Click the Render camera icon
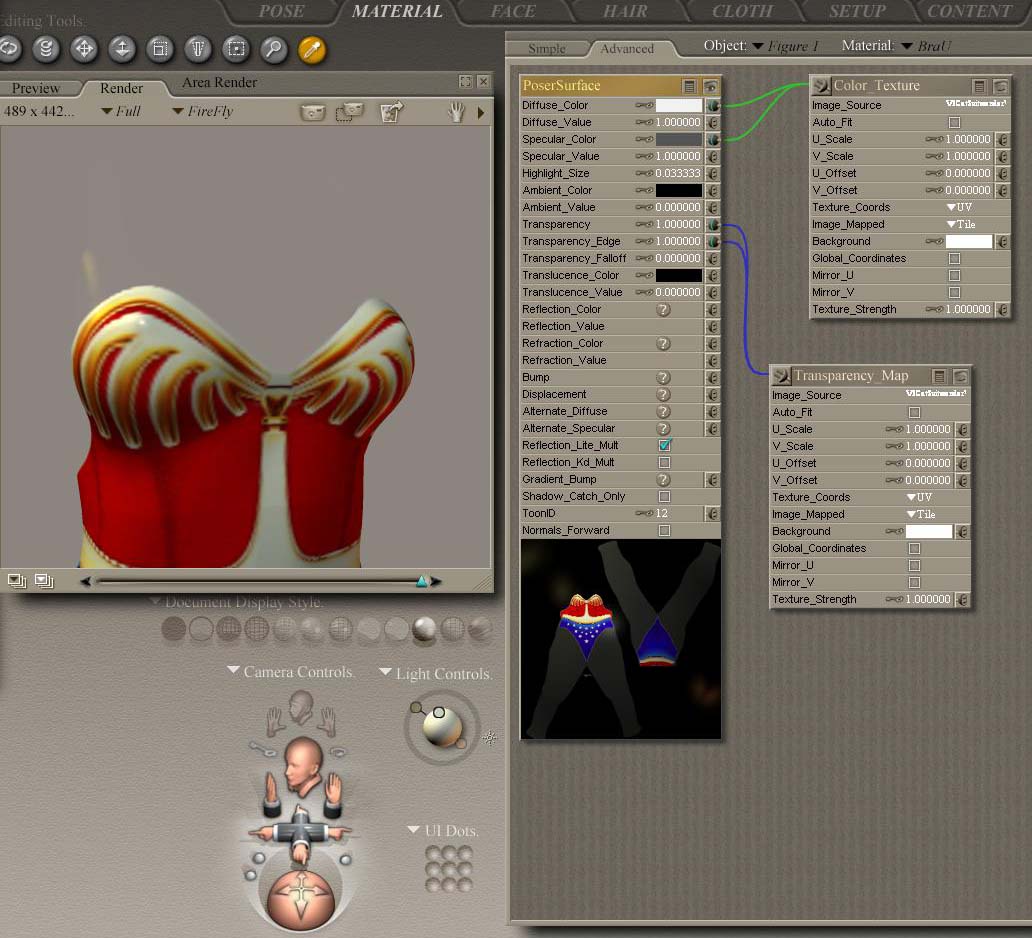1032x938 pixels. (313, 112)
